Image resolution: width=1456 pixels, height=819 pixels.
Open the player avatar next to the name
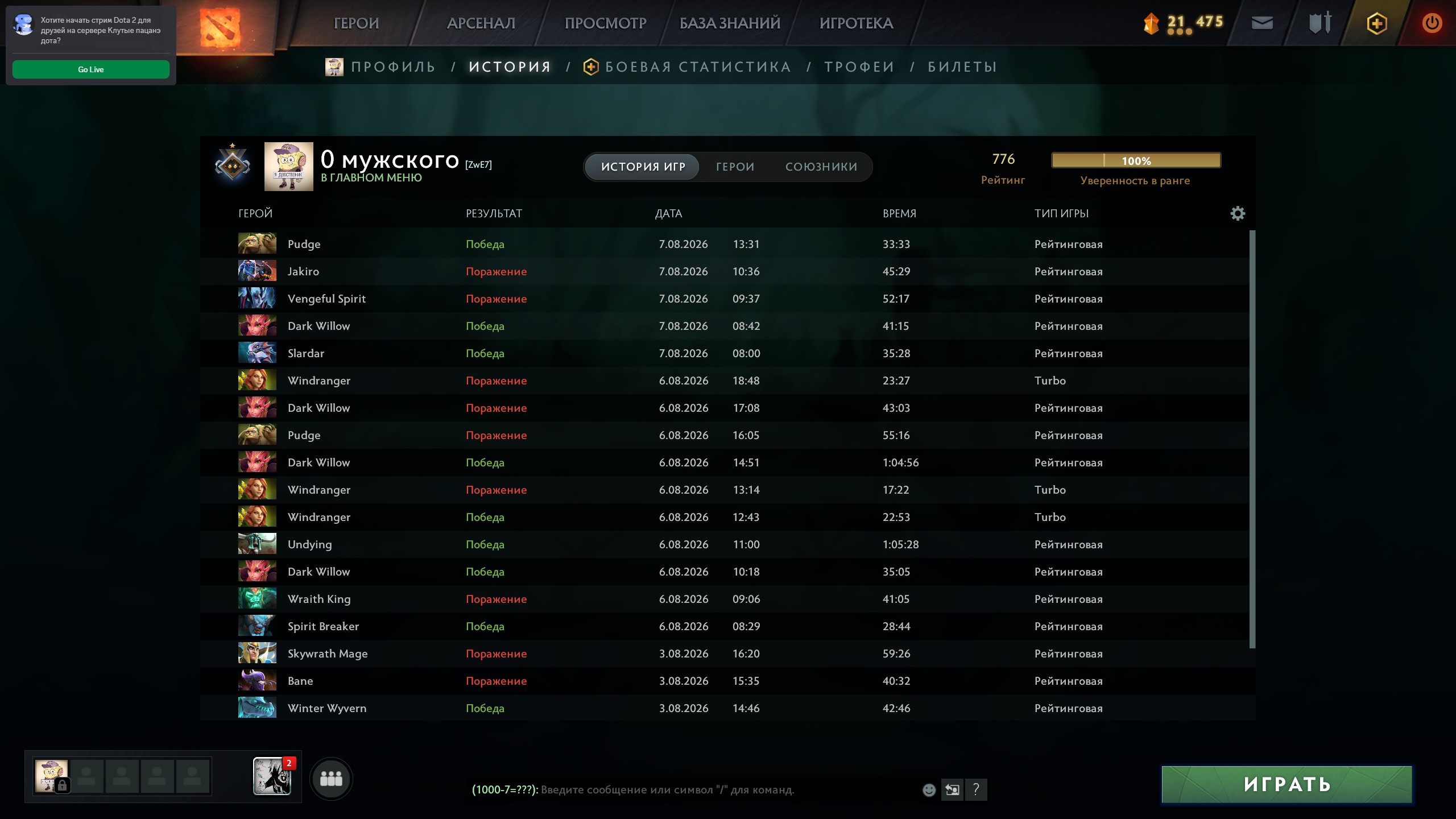coord(289,167)
